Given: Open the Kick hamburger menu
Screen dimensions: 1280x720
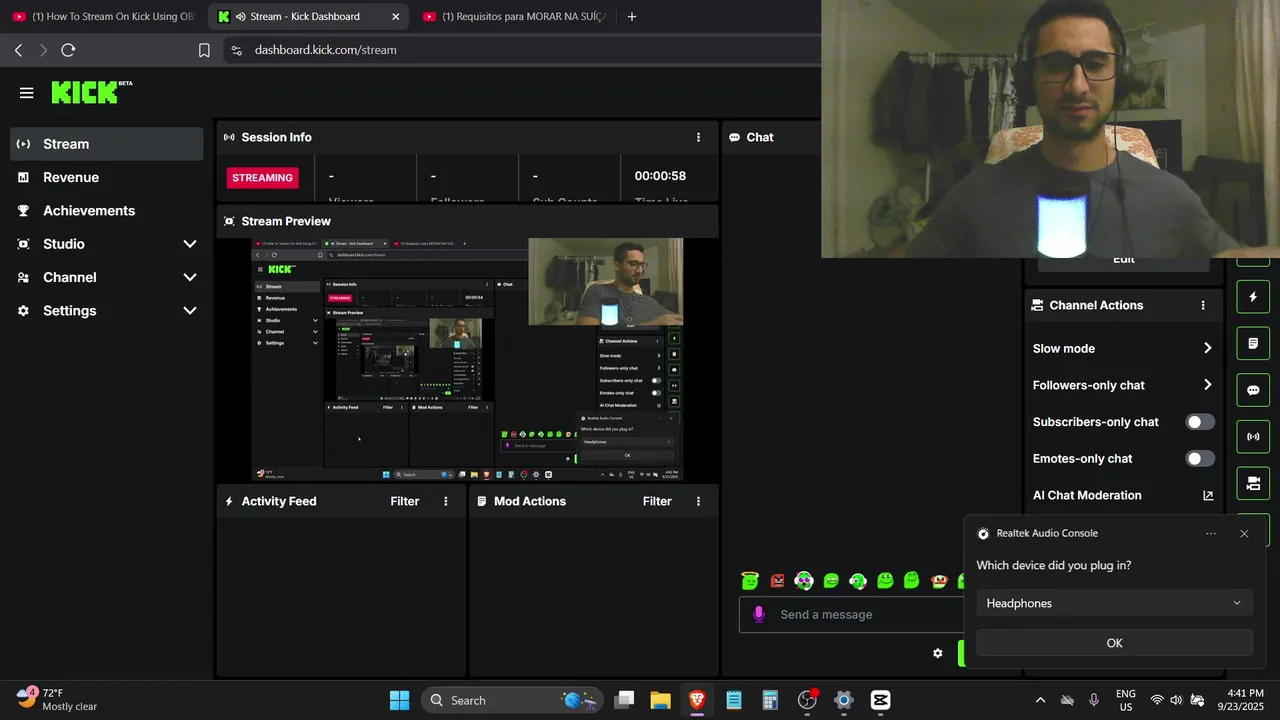Looking at the screenshot, I should pos(27,93).
